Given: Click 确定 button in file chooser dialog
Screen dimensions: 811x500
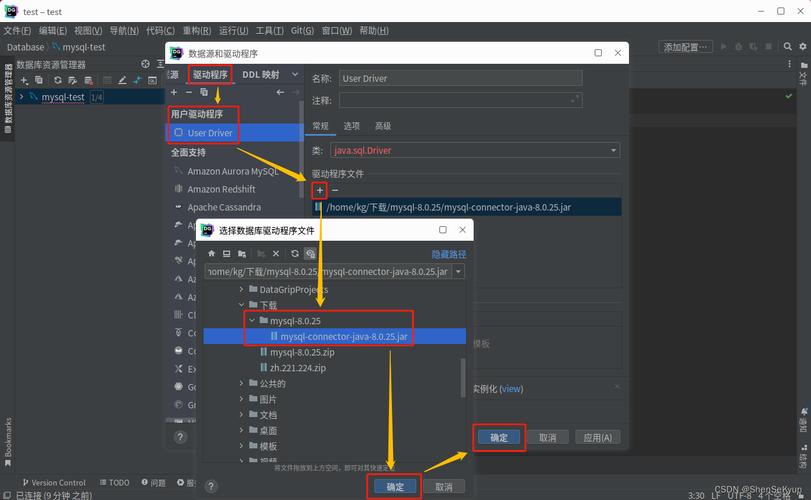Looking at the screenshot, I should (395, 487).
